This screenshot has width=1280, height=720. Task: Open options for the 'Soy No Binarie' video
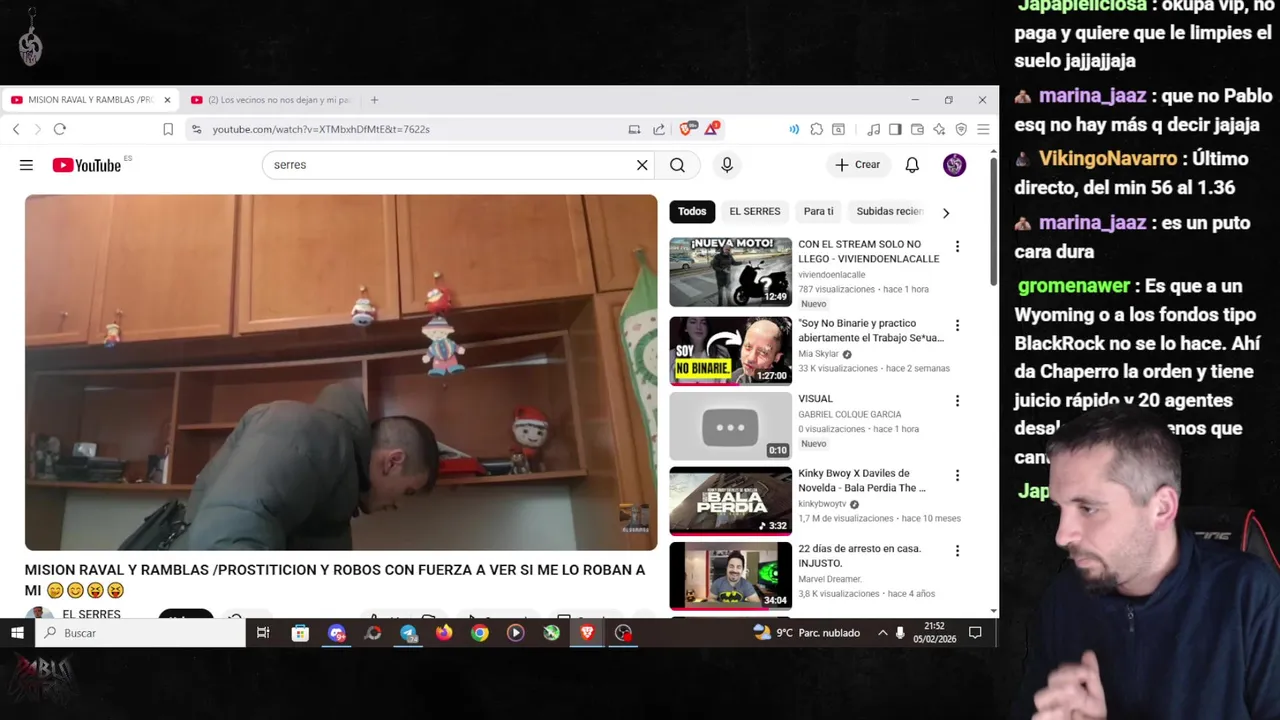957,325
